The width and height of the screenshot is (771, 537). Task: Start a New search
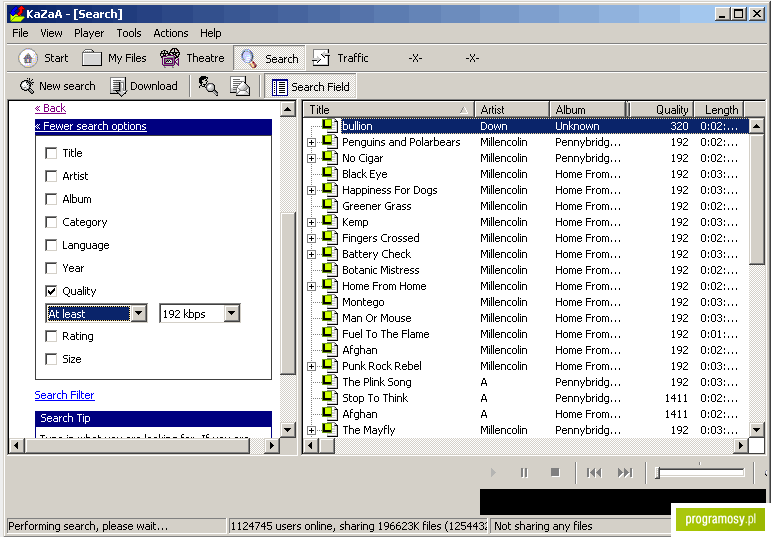click(58, 86)
